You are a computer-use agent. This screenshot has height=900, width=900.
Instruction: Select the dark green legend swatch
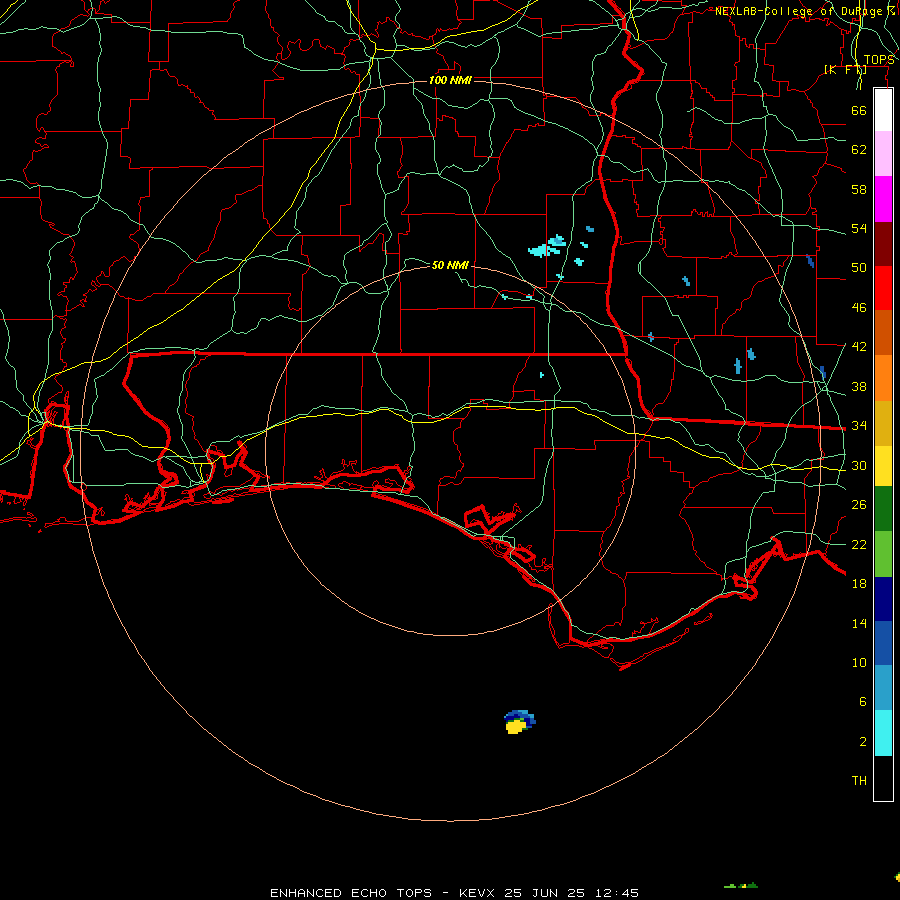(x=883, y=509)
